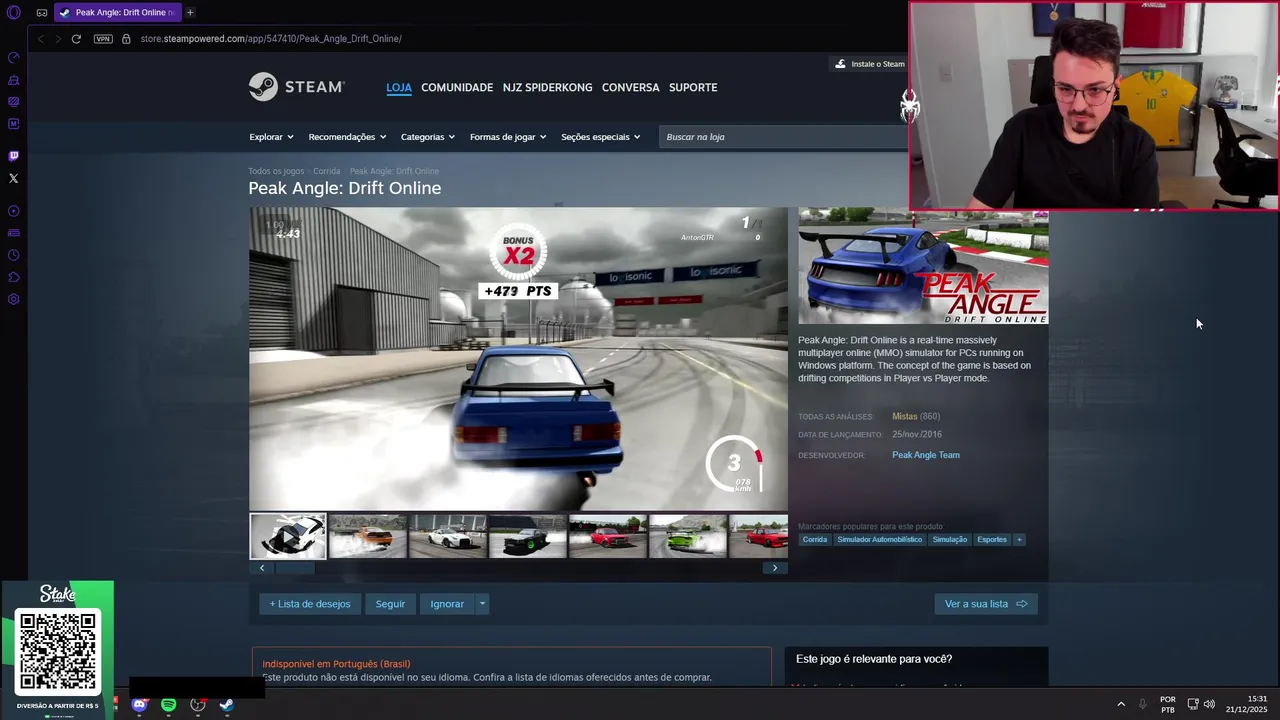Open the Player sidebar icon
The height and width of the screenshot is (720, 1280).
[13, 211]
